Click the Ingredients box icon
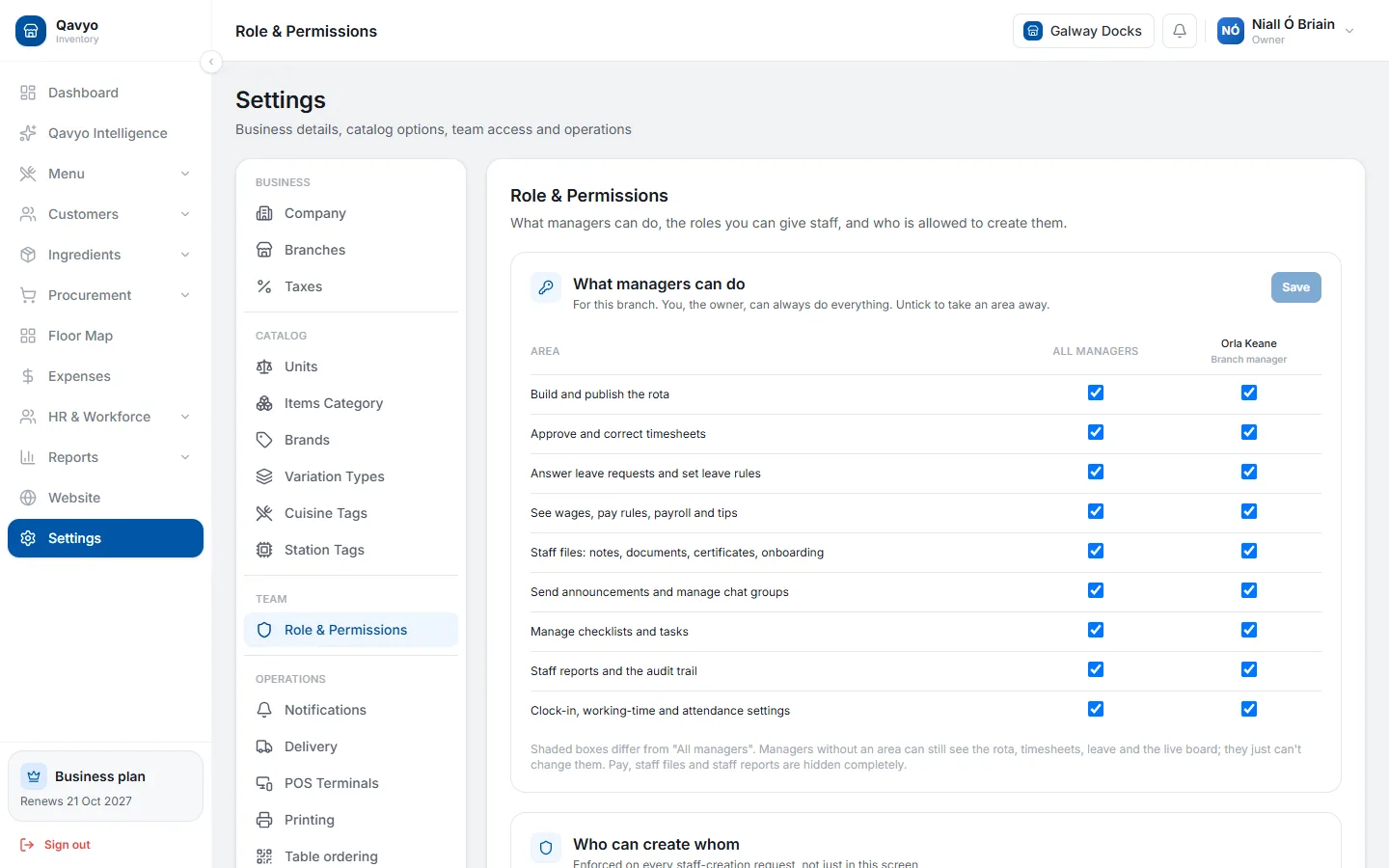Viewport: 1389px width, 868px height. coord(28,255)
